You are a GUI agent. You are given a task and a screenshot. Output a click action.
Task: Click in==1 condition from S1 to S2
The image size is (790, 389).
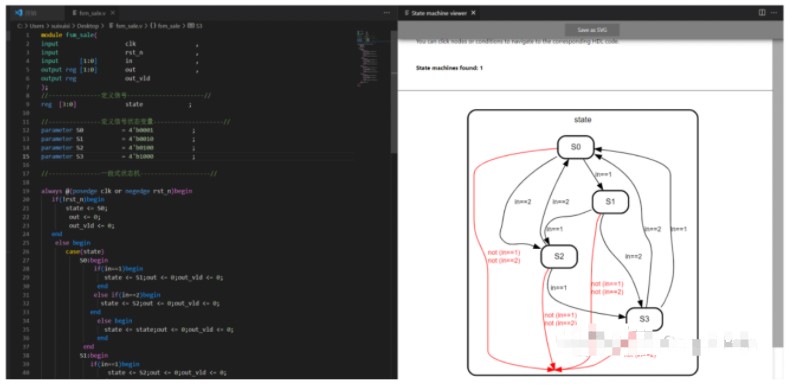coord(555,229)
